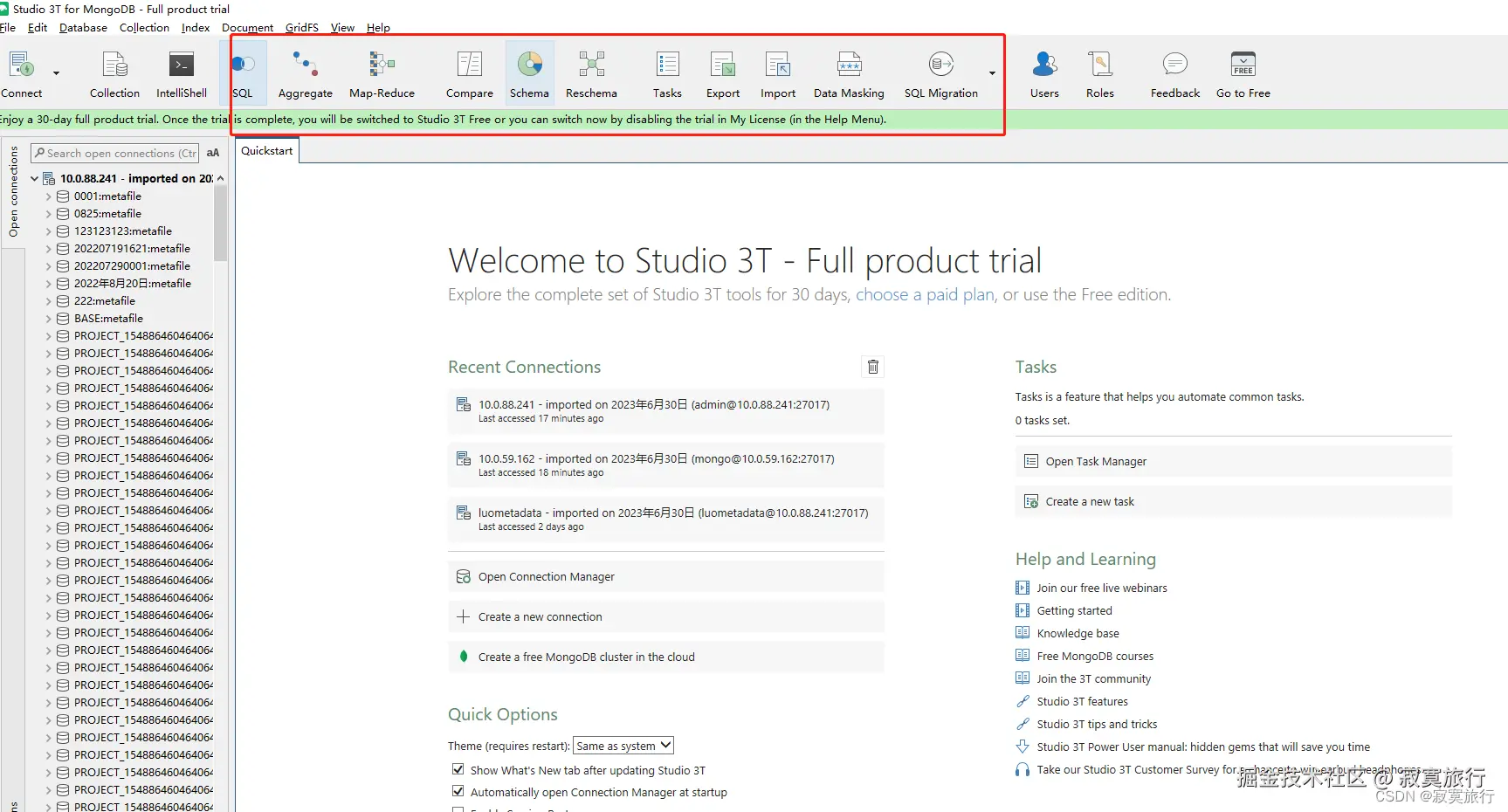Open recent connection 10.0.59.162
1508x812 pixels.
[666, 464]
